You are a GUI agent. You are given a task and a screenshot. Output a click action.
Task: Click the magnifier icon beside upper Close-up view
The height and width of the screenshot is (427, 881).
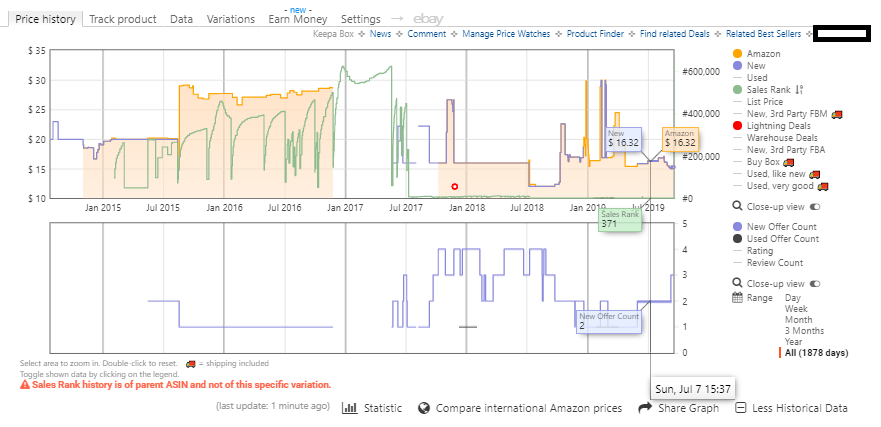point(738,206)
